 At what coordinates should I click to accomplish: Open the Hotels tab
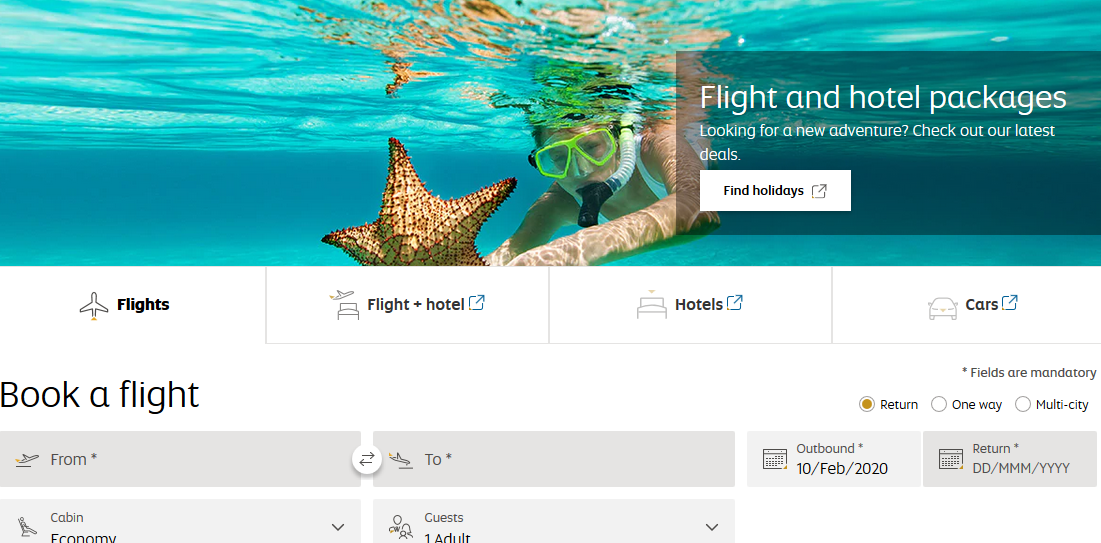(690, 305)
